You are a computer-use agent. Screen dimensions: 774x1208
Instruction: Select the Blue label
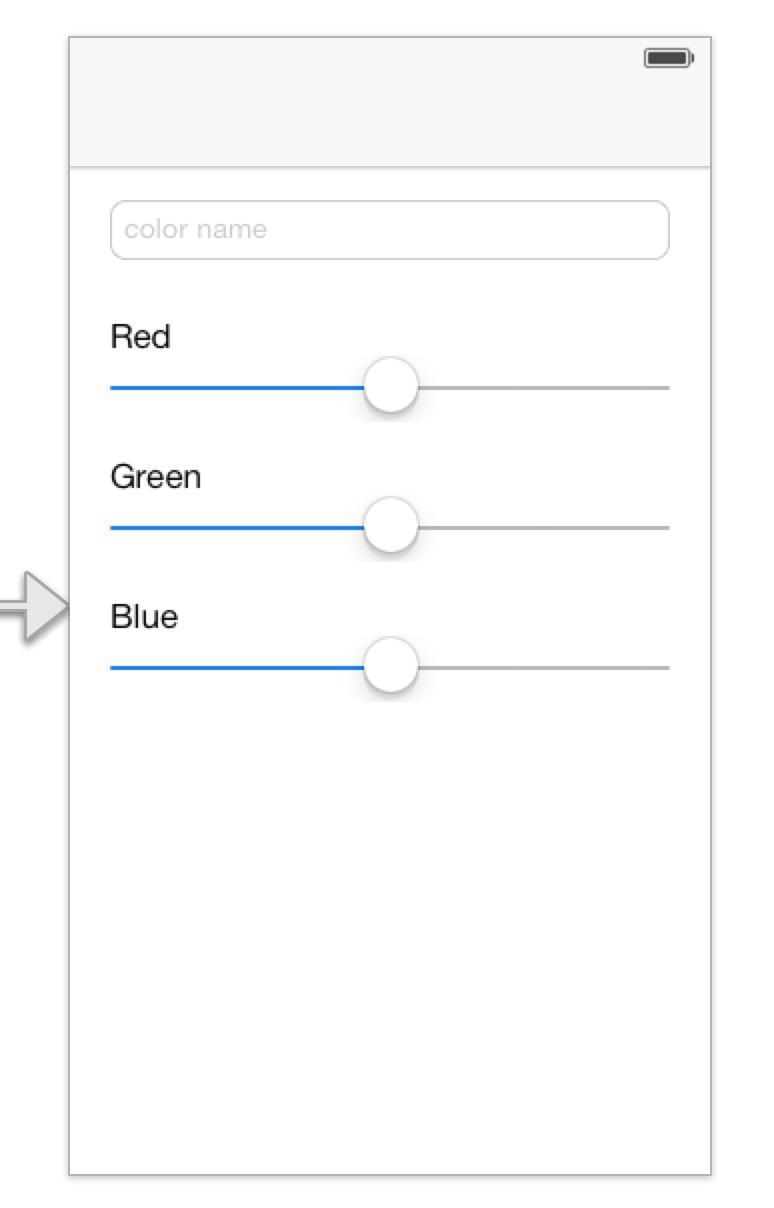click(x=144, y=617)
